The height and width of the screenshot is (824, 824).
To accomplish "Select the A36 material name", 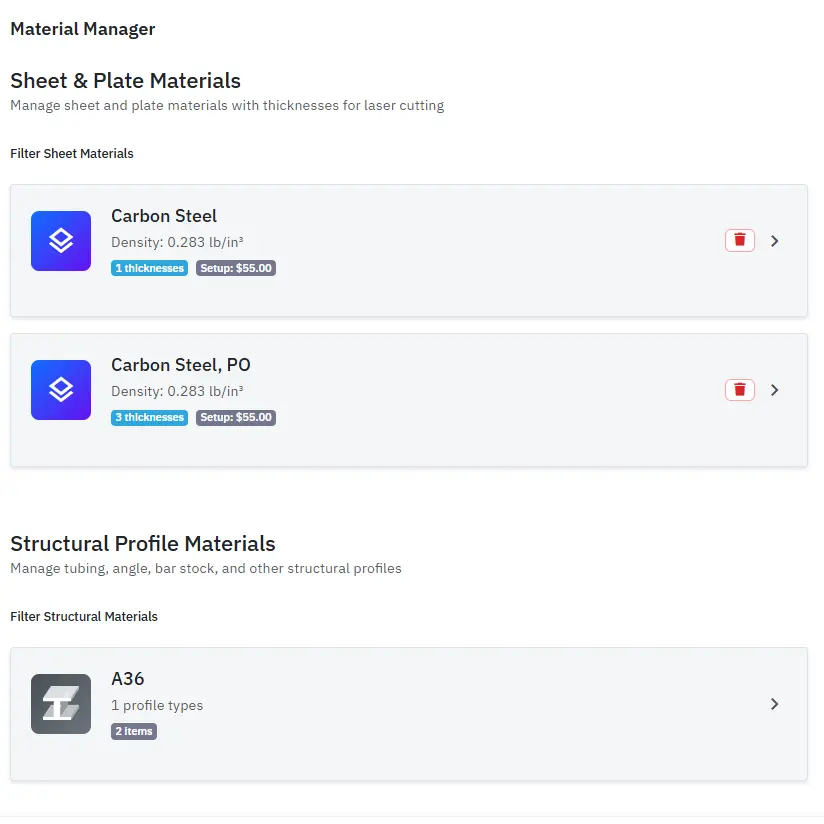I will pos(129,678).
